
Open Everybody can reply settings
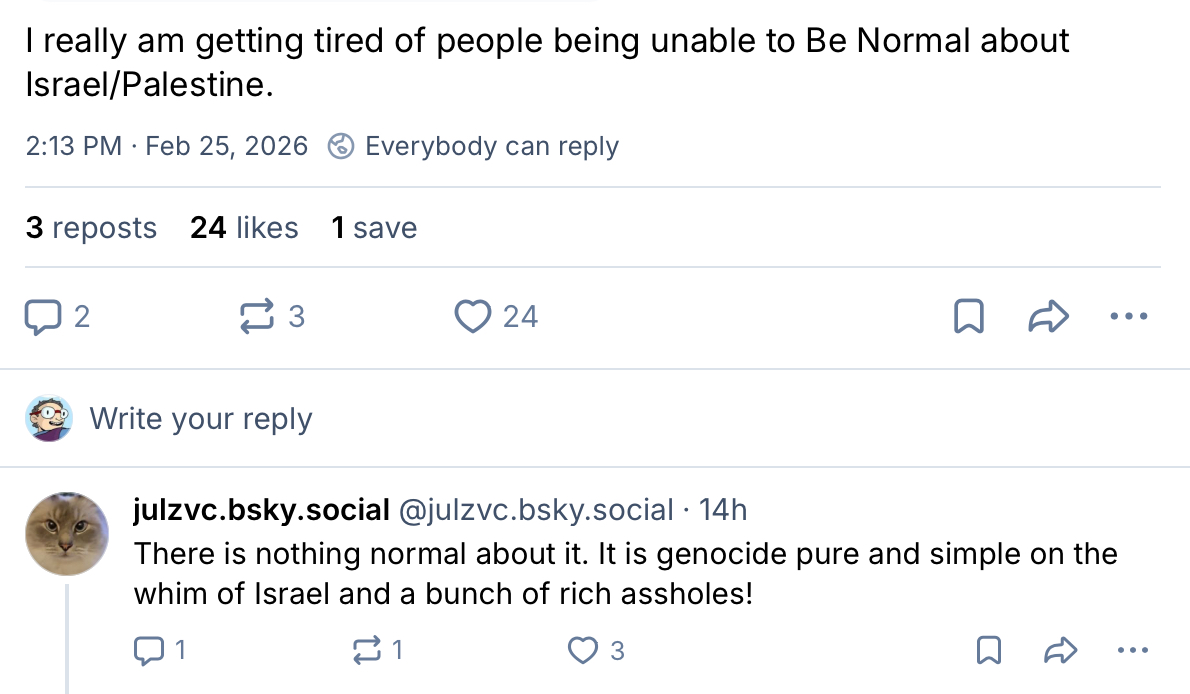coord(491,147)
